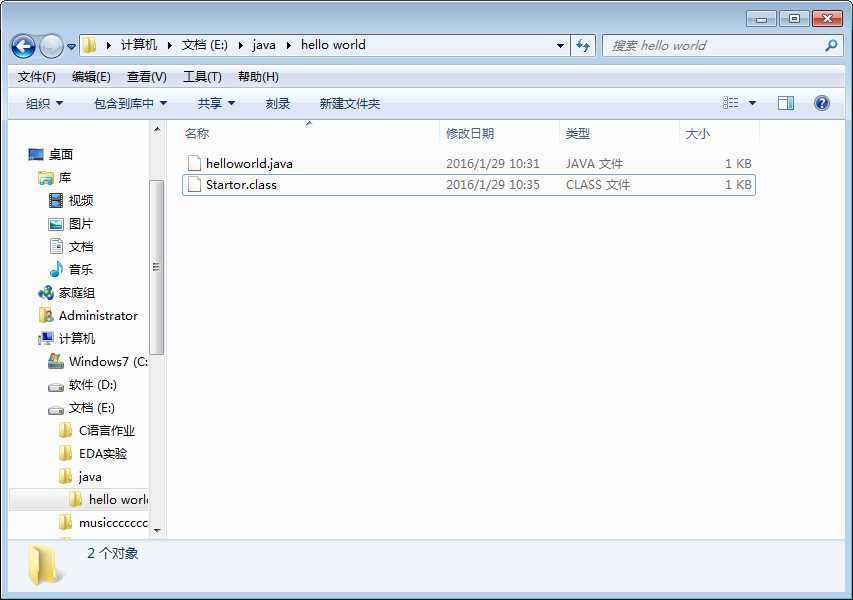Open the musiccccccc folder in the tree
The image size is (853, 600).
[x=103, y=523]
